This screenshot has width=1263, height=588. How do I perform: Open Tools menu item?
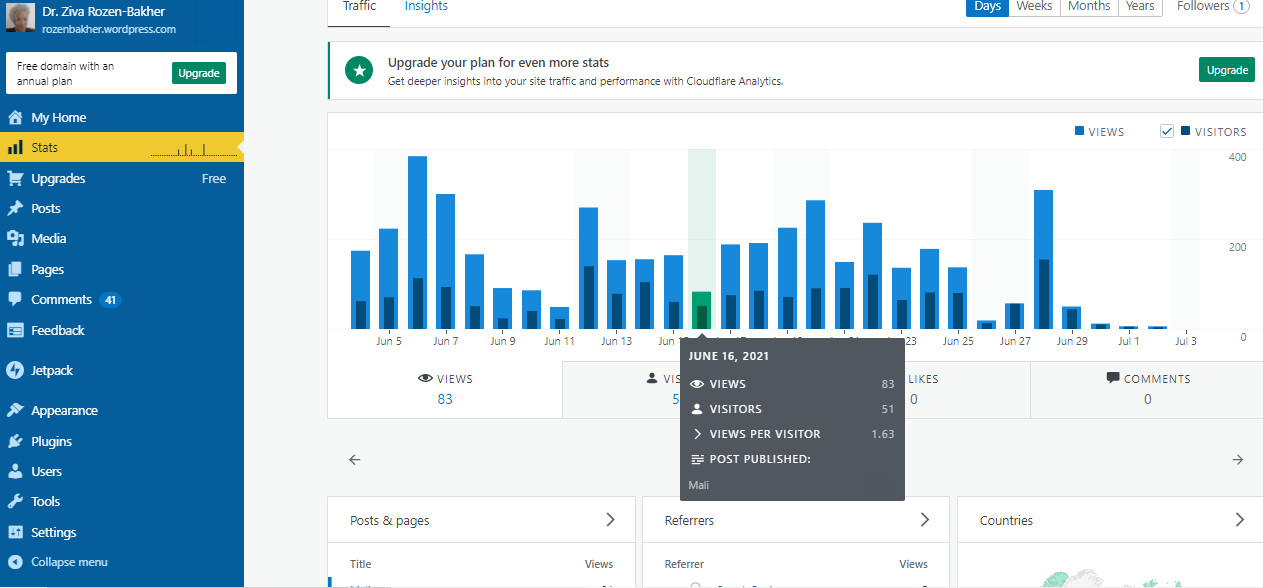(x=122, y=501)
